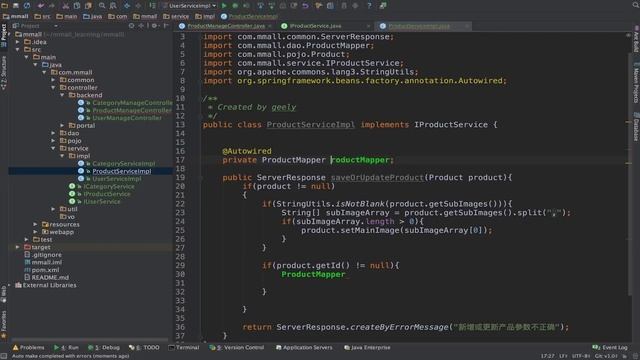Switch to the ProductManageController.java tab
This screenshot has width=640, height=360.
pyautogui.click(x=226, y=26)
